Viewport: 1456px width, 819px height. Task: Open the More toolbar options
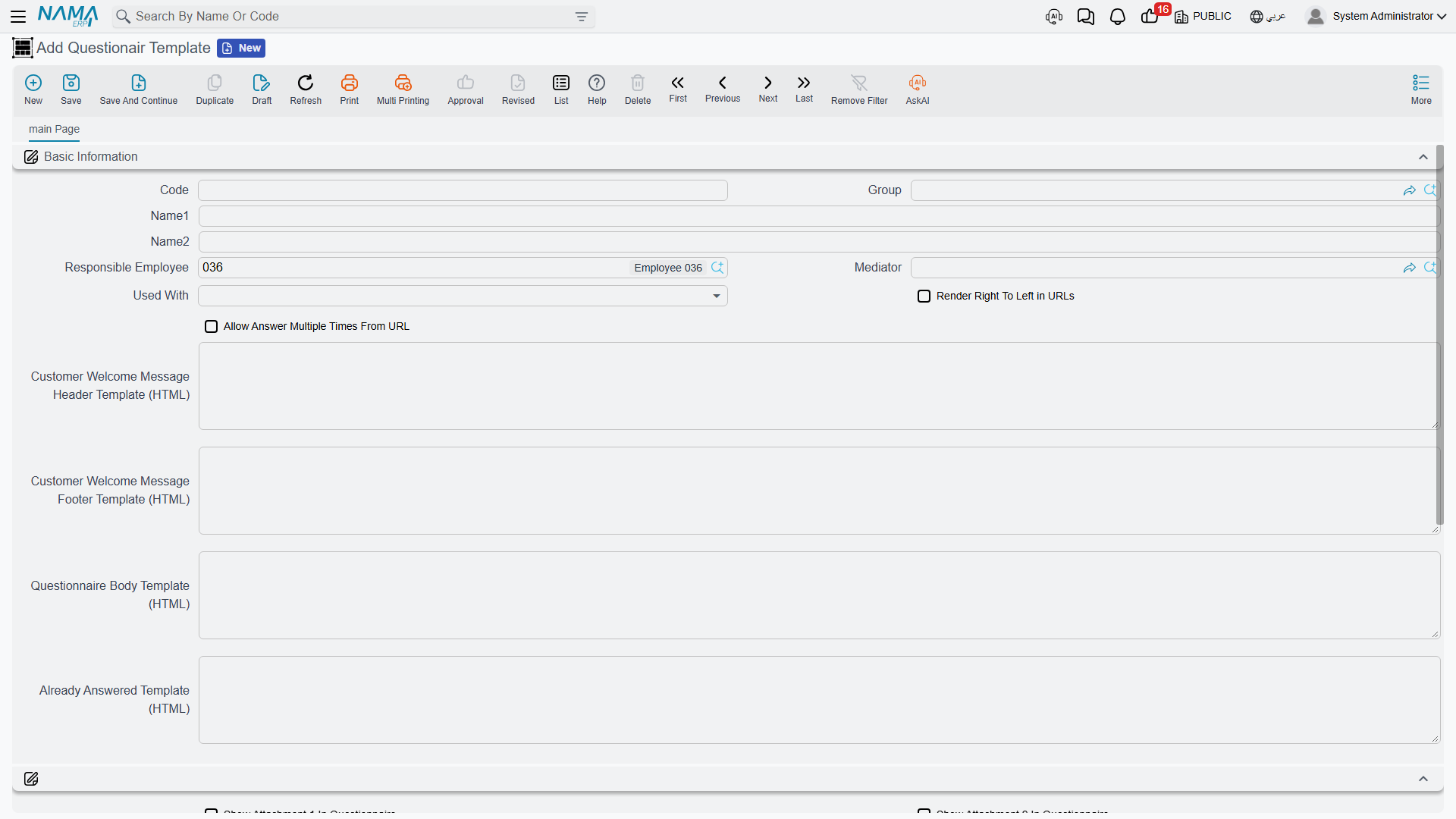point(1421,89)
